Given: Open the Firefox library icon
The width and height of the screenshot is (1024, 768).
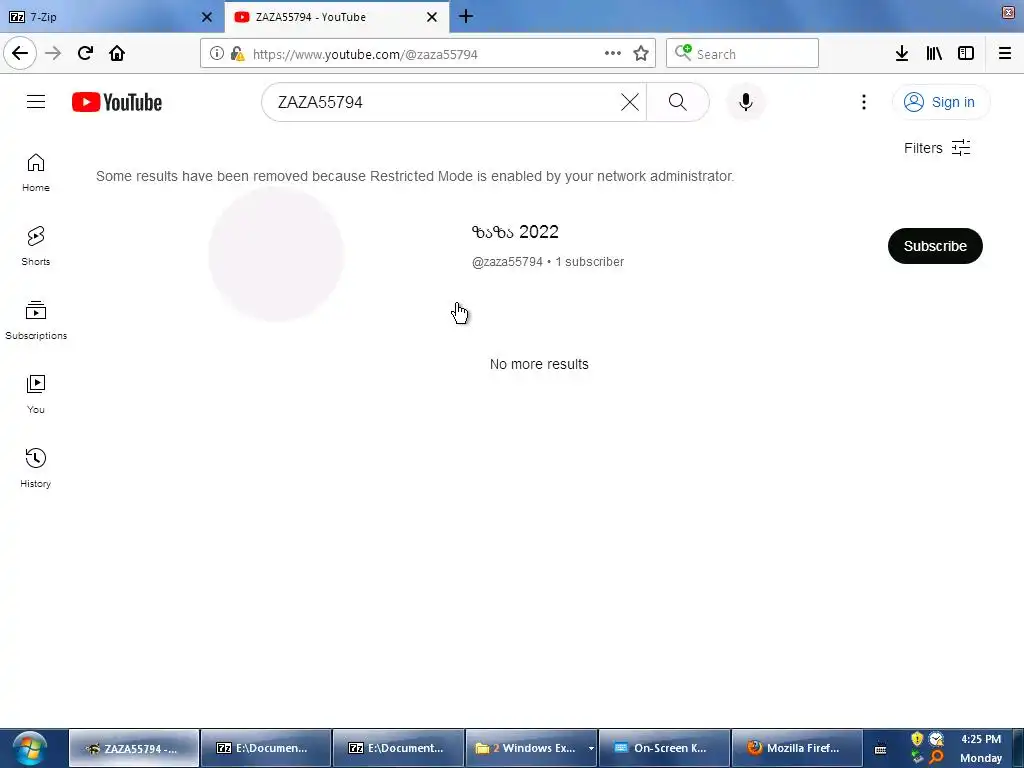Looking at the screenshot, I should 934,54.
